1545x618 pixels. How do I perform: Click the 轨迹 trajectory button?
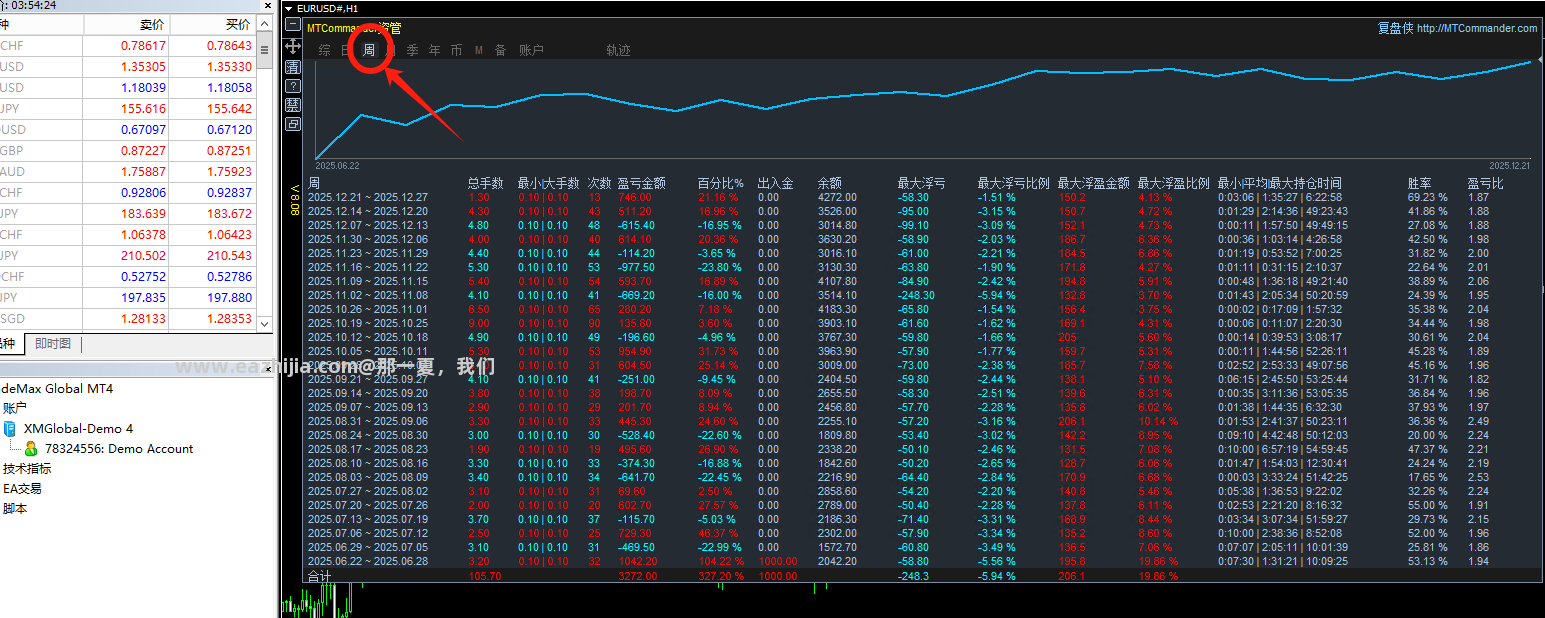coord(618,50)
